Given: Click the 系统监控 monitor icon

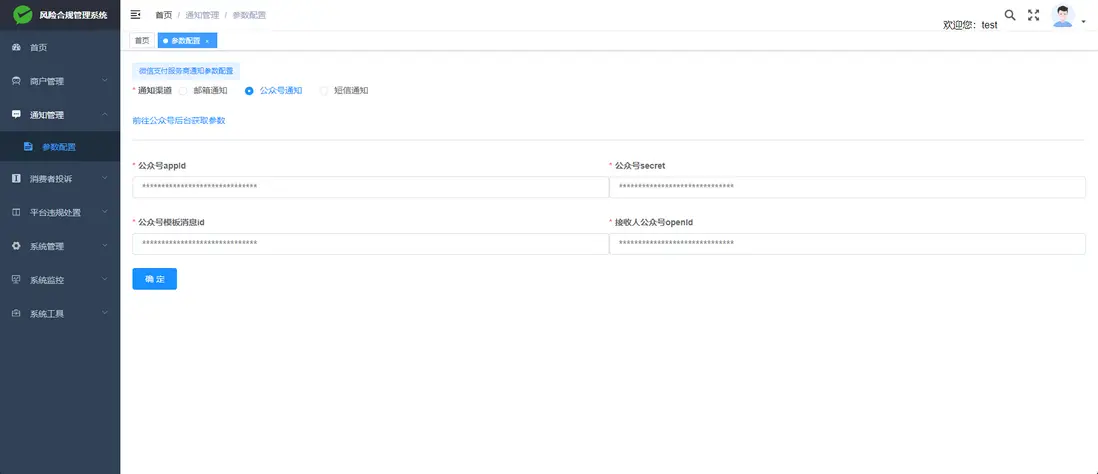Looking at the screenshot, I should 16,279.
